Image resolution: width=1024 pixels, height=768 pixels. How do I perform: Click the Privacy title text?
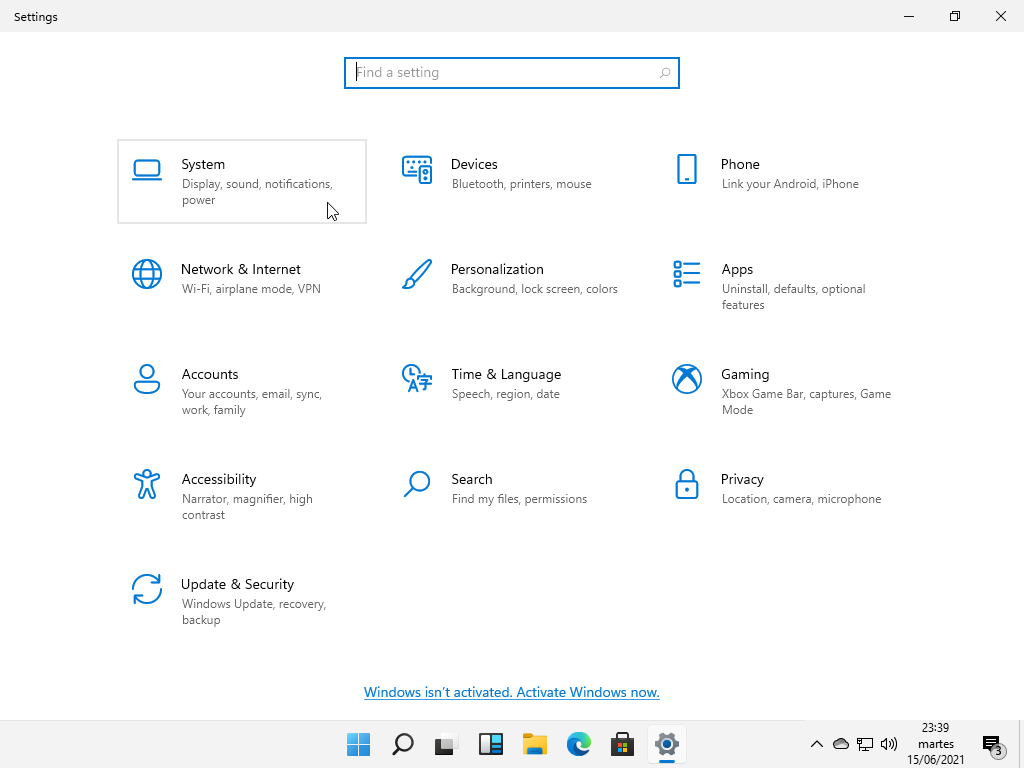click(742, 480)
